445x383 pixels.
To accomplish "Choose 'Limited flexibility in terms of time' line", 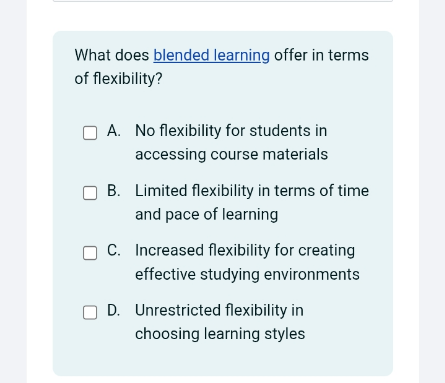I will (252, 191).
